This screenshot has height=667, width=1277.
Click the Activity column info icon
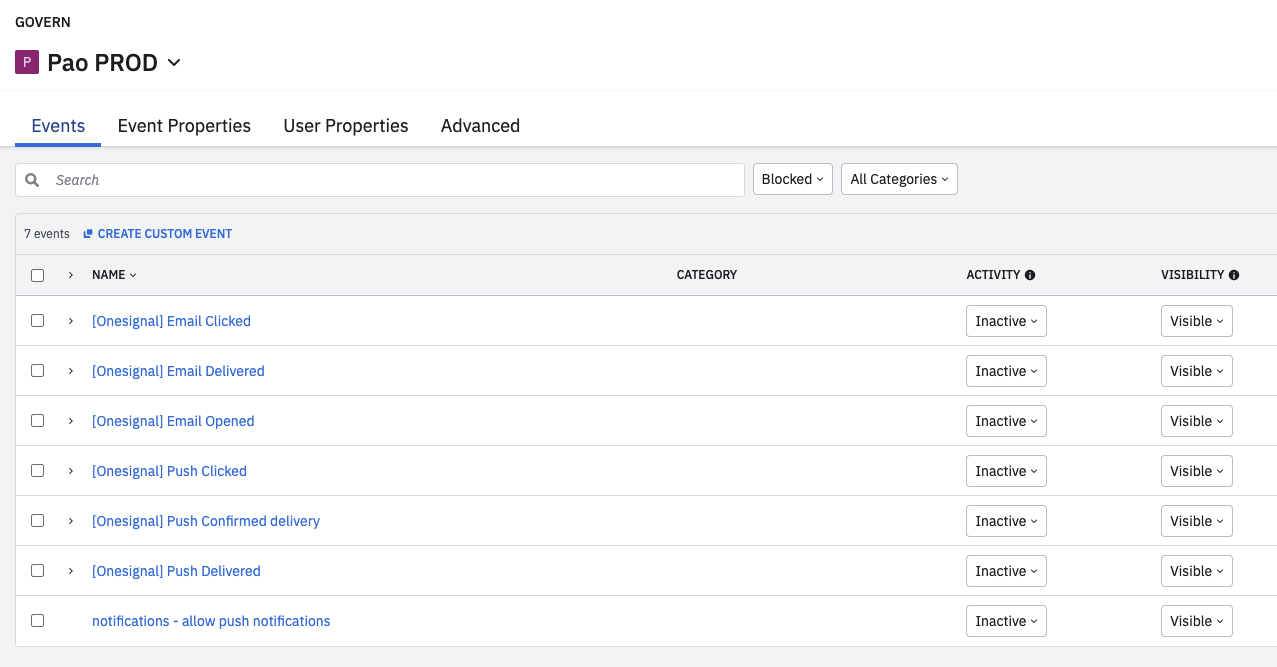[x=1030, y=275]
